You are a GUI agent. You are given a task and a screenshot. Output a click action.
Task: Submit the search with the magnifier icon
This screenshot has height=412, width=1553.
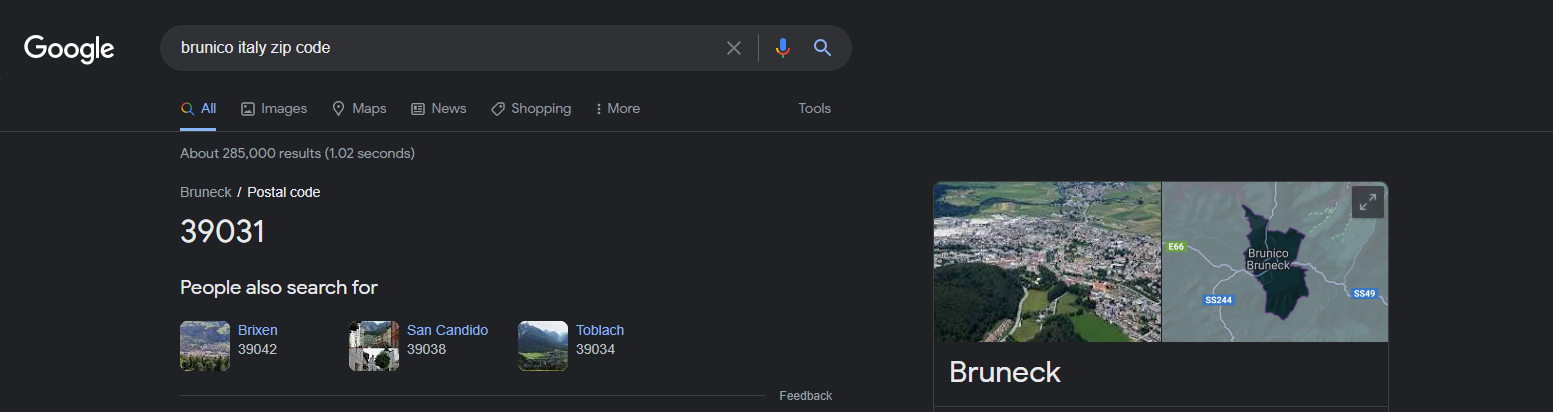click(x=822, y=48)
